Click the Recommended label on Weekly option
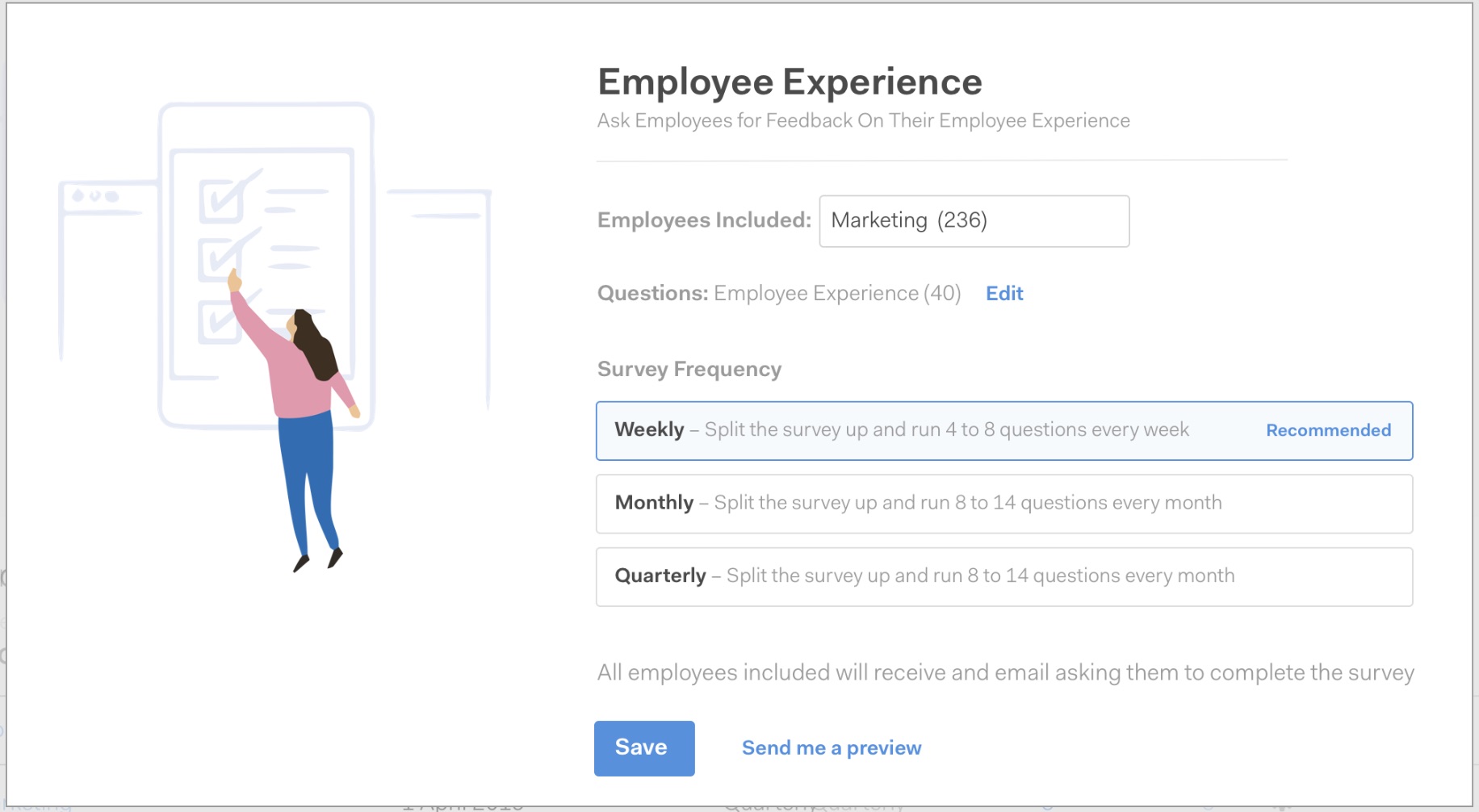 1328,430
